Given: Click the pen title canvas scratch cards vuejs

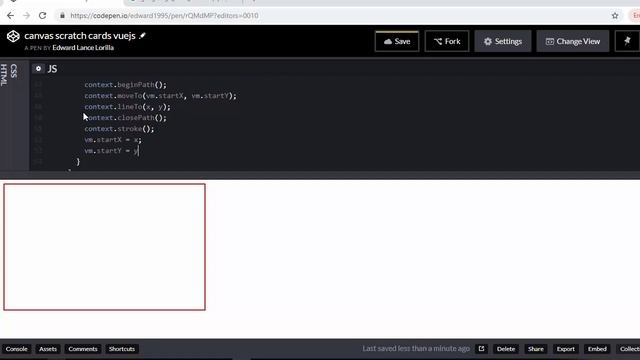Looking at the screenshot, I should pyautogui.click(x=80, y=36).
